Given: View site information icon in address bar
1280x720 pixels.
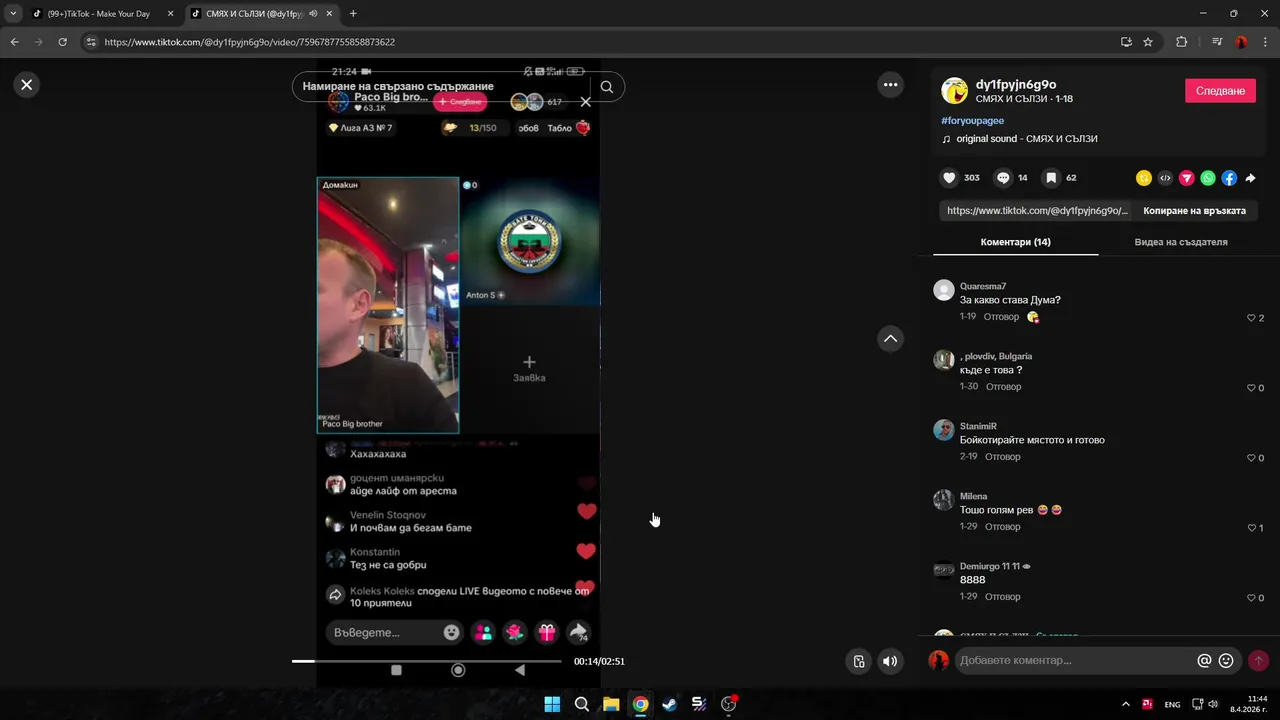Looking at the screenshot, I should coord(91,42).
